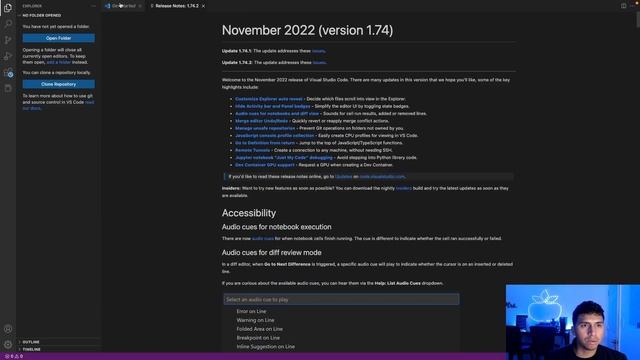Screen dimensions: 640x360
Task: Open 'Dev Container GPU support' link
Action: coord(264,165)
